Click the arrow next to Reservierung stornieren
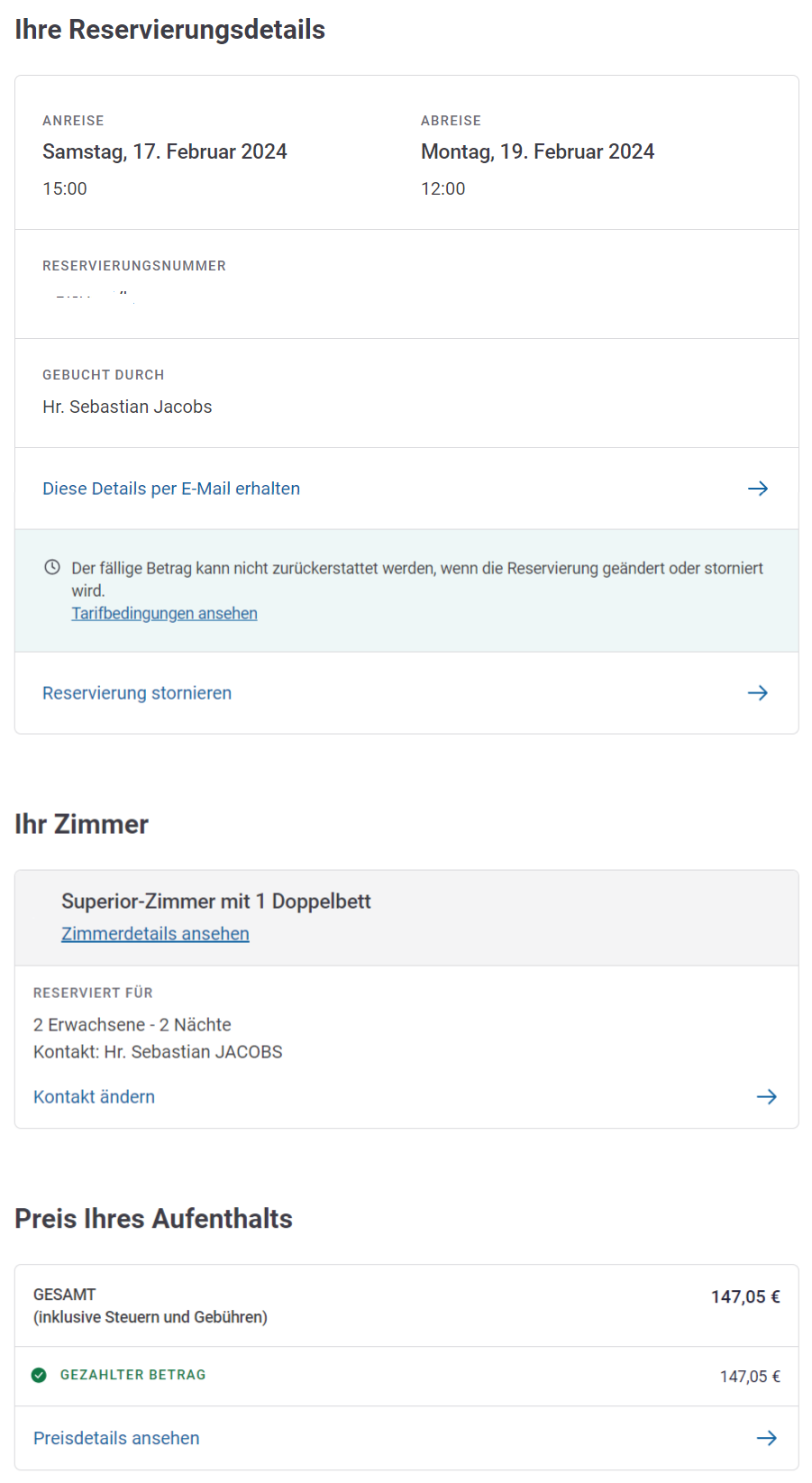The height and width of the screenshot is (1483, 812). (758, 693)
